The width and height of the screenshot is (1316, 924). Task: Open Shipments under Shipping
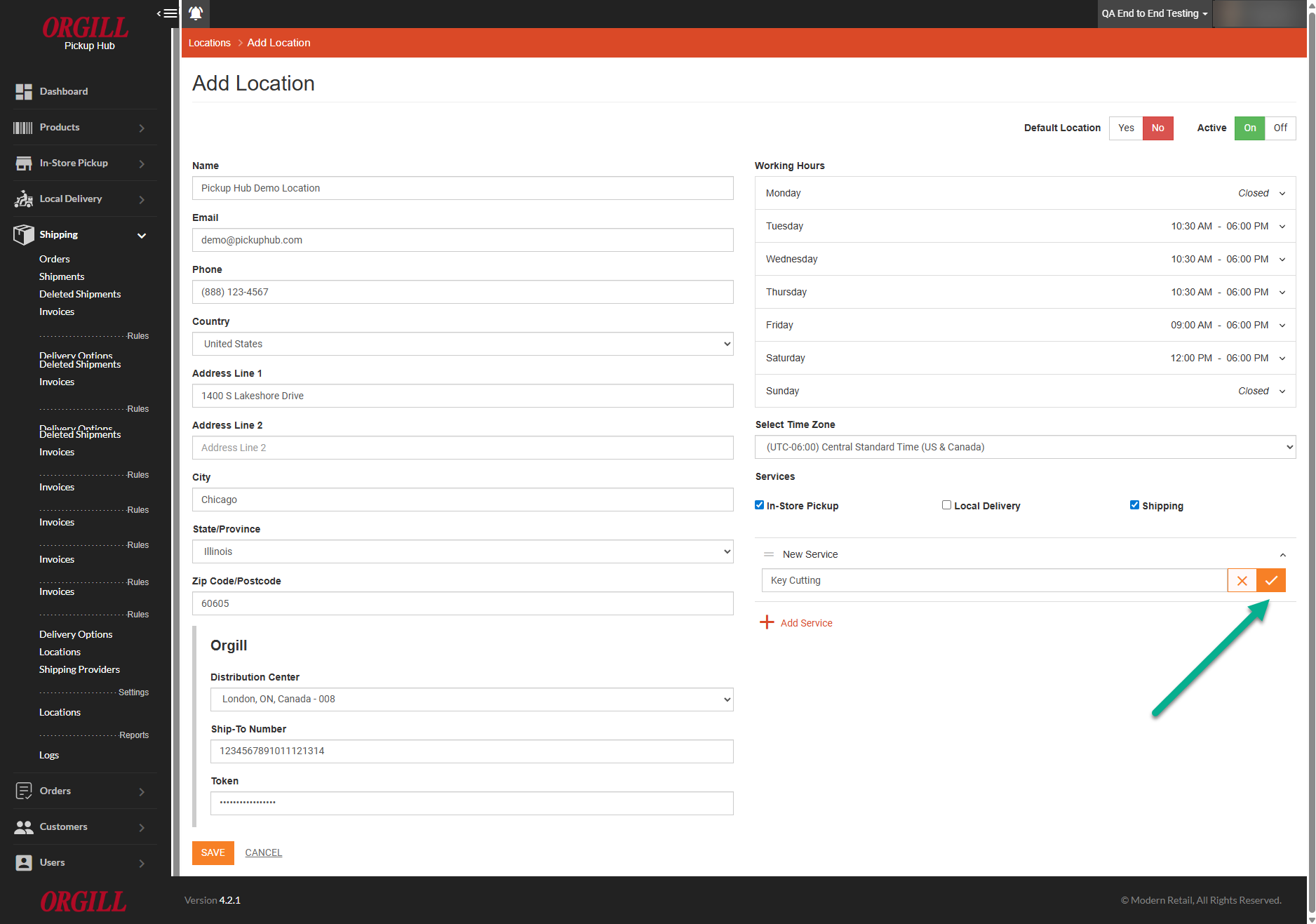click(x=62, y=276)
